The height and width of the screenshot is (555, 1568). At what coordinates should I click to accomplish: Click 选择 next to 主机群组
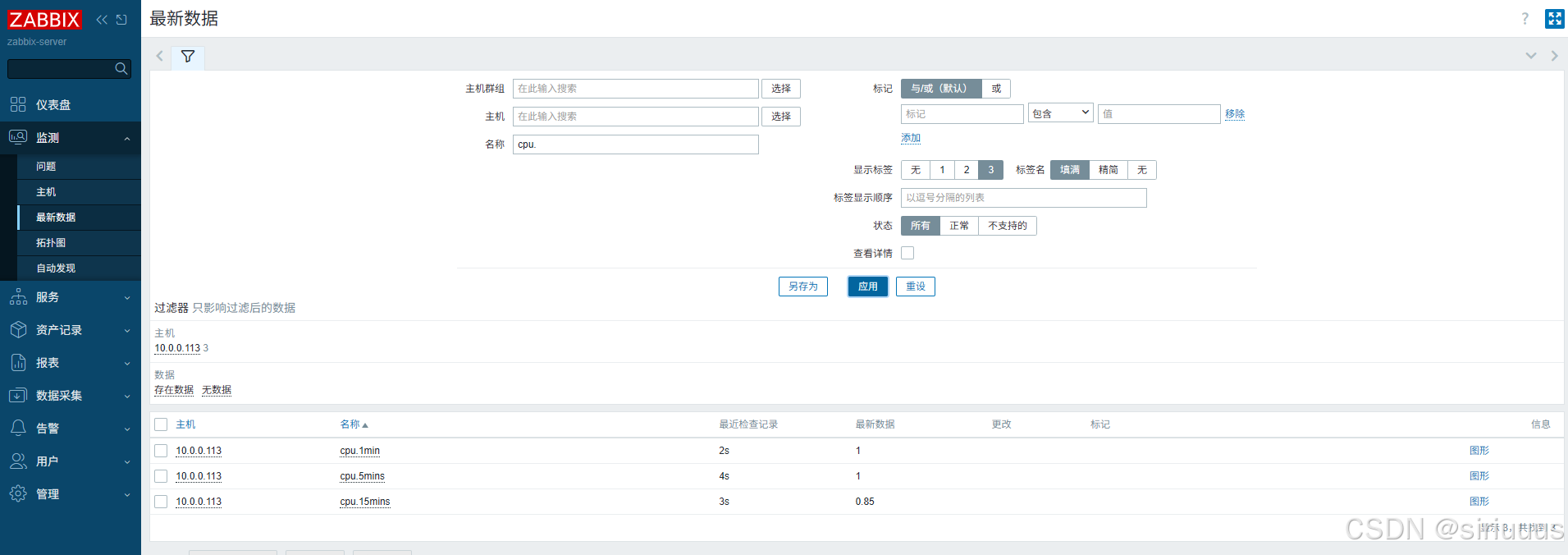pyautogui.click(x=781, y=89)
